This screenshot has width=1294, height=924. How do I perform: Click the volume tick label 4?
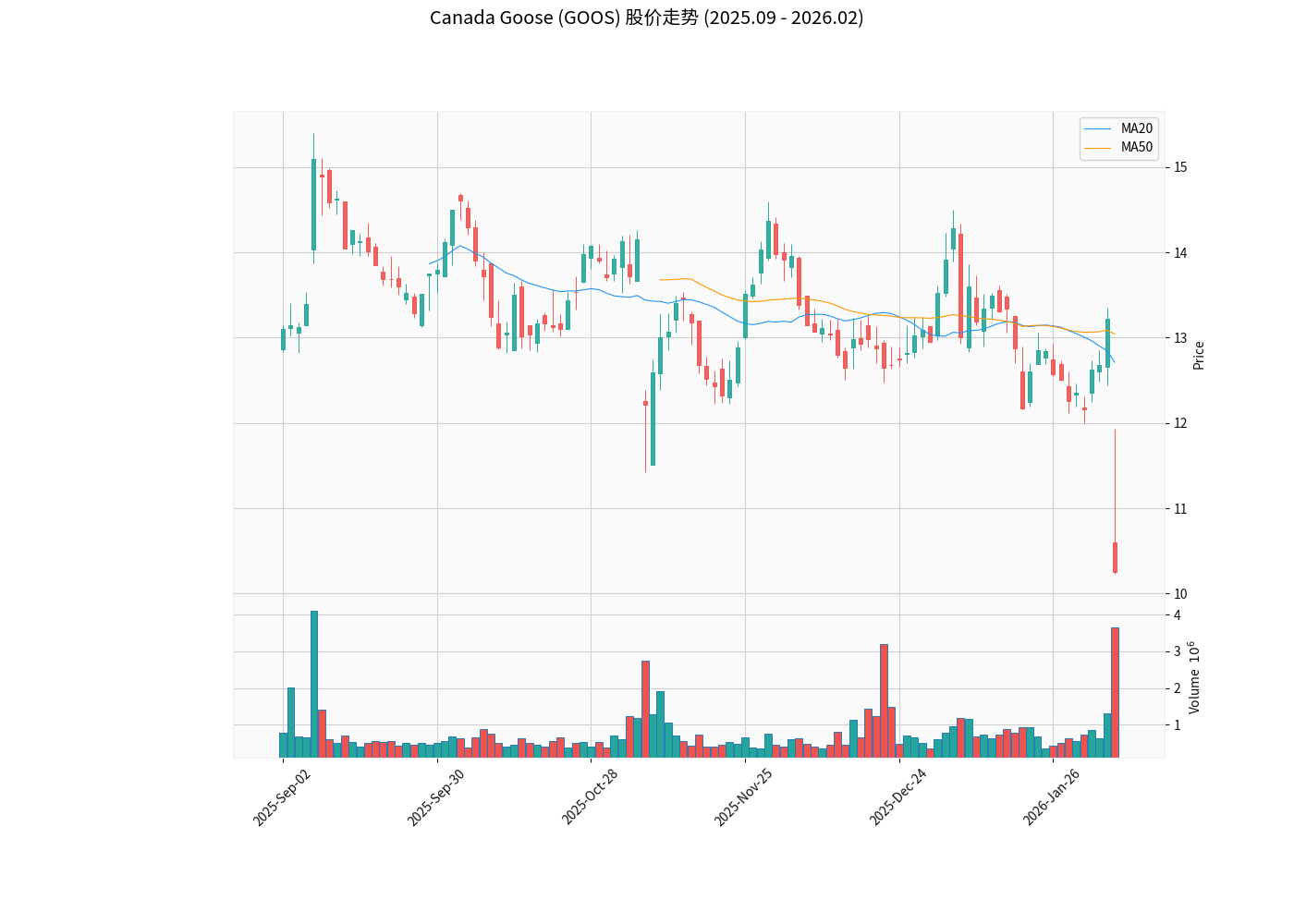click(1177, 615)
